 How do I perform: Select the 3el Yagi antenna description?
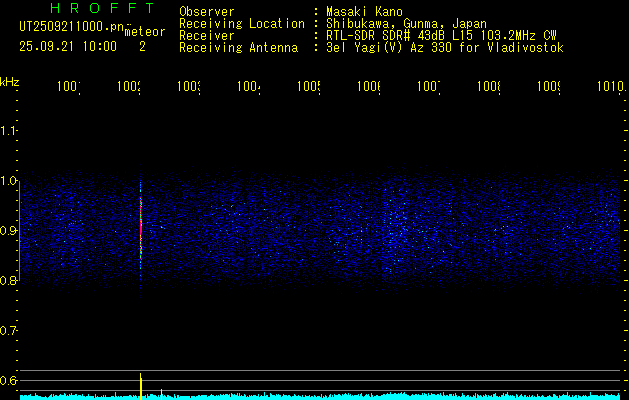click(x=445, y=48)
